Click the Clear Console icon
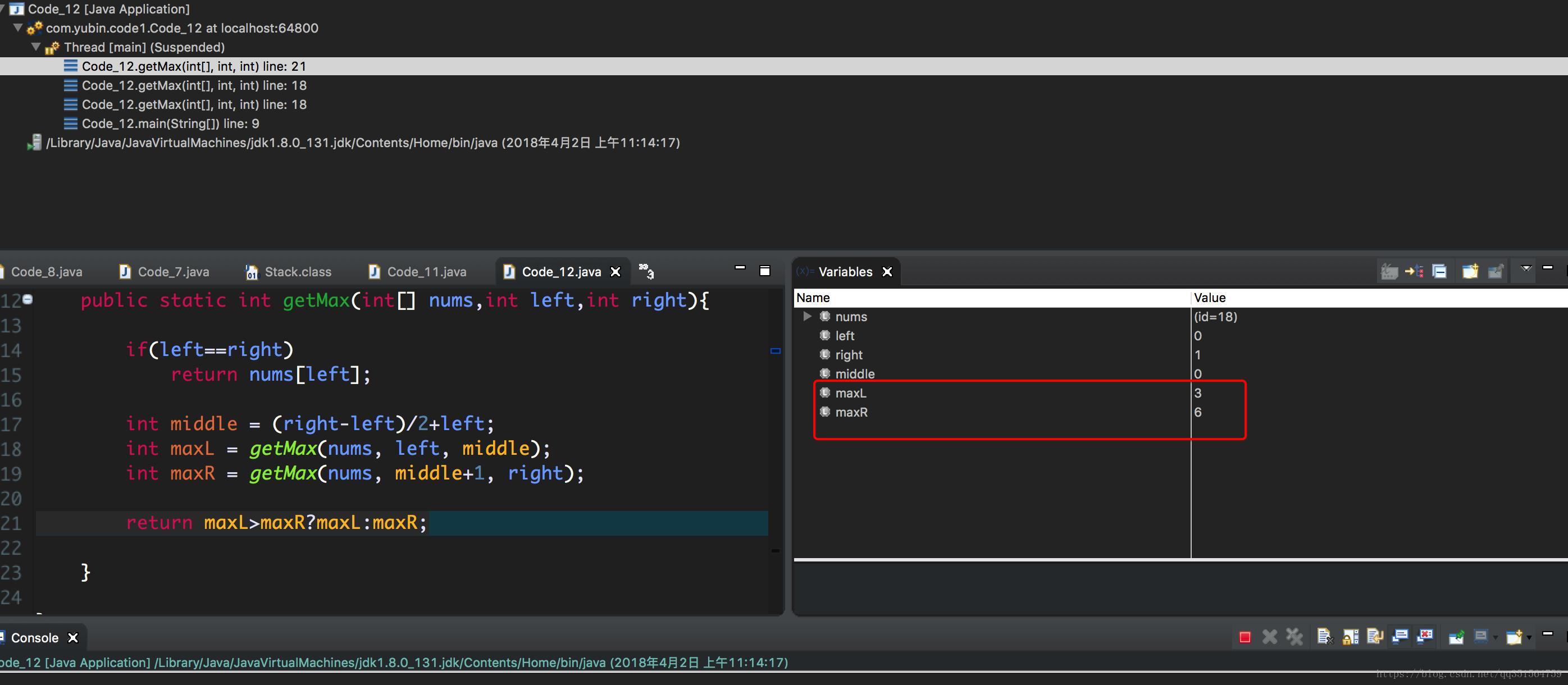The width and height of the screenshot is (1568, 685). 1324,637
